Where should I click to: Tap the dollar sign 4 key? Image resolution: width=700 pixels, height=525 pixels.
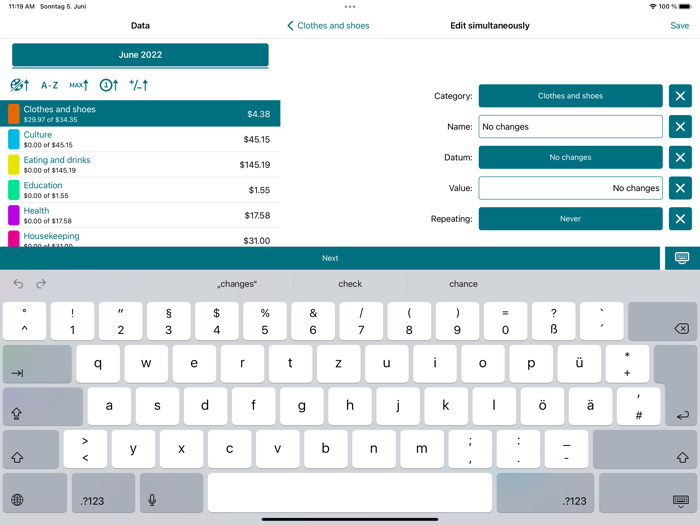217,321
